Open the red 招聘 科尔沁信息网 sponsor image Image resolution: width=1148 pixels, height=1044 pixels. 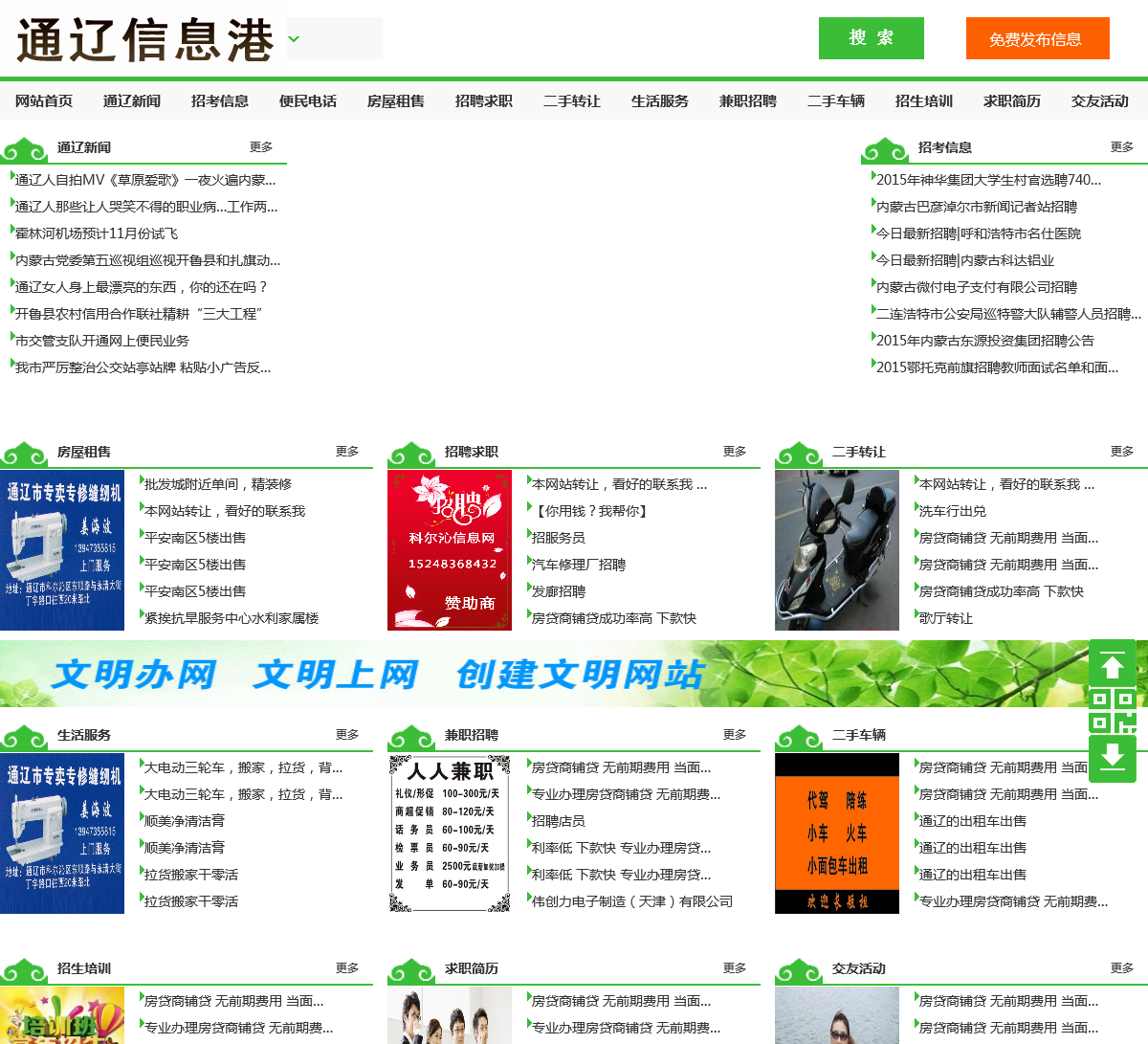coord(450,550)
